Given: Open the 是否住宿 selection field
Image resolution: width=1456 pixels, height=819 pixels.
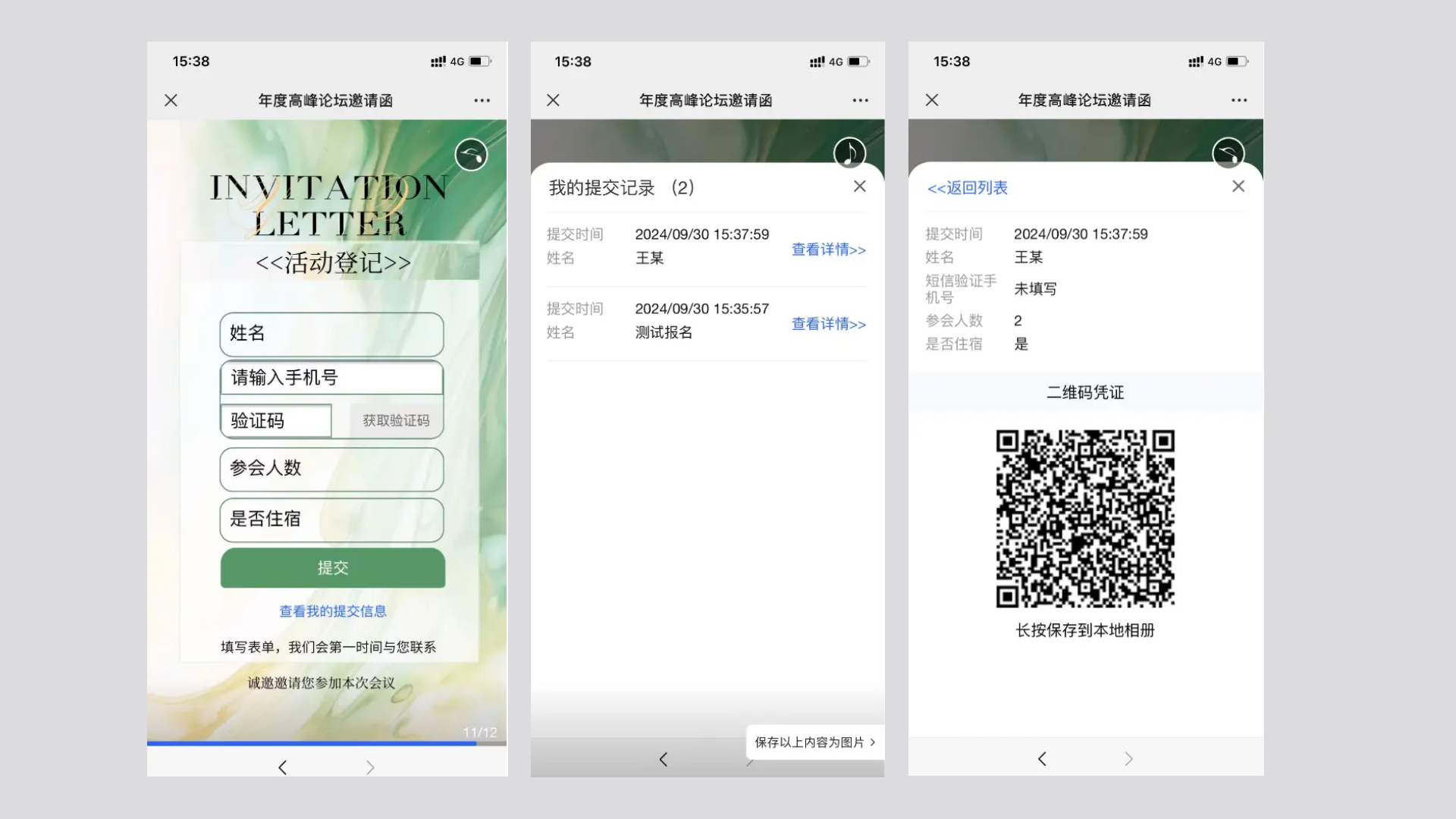Looking at the screenshot, I should click(331, 519).
